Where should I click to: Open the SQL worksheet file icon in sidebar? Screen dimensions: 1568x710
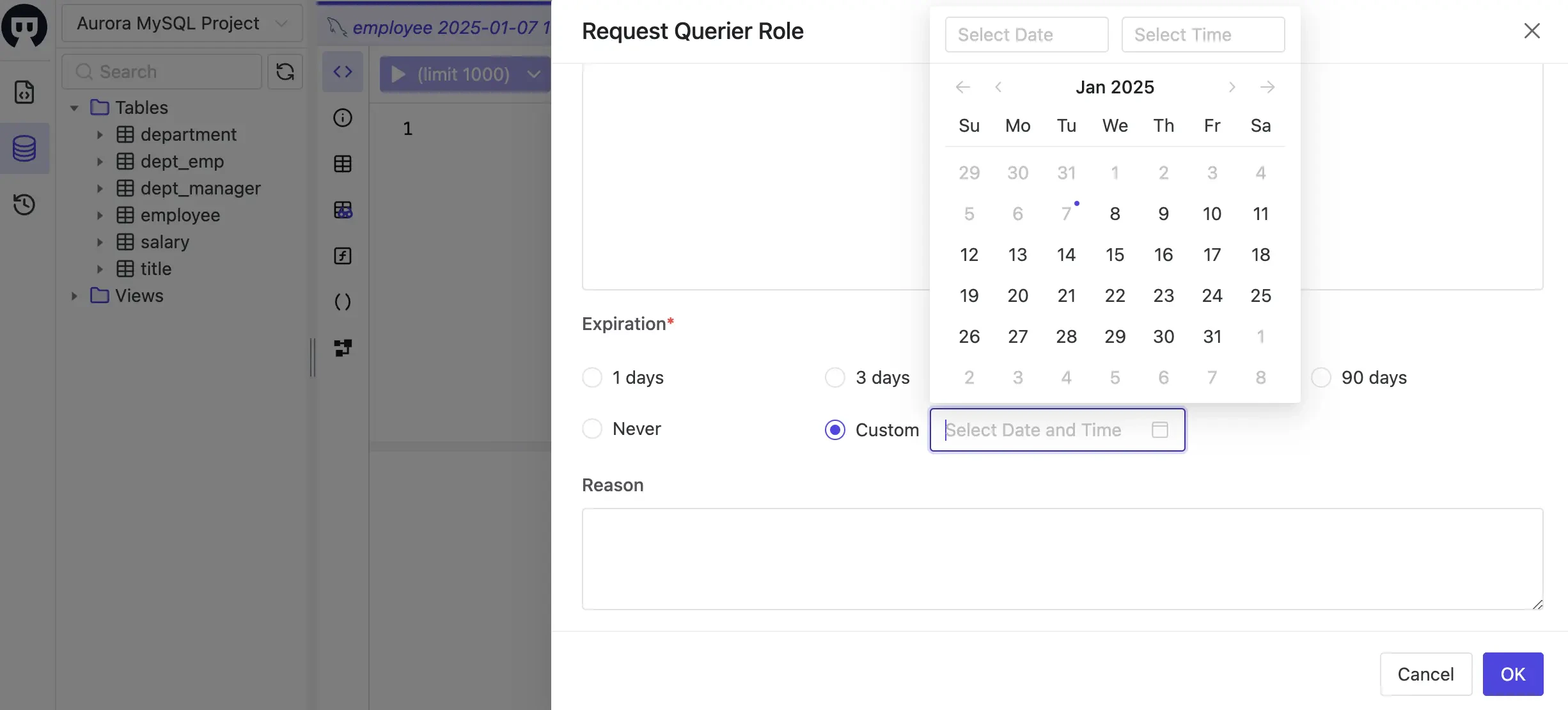click(24, 91)
